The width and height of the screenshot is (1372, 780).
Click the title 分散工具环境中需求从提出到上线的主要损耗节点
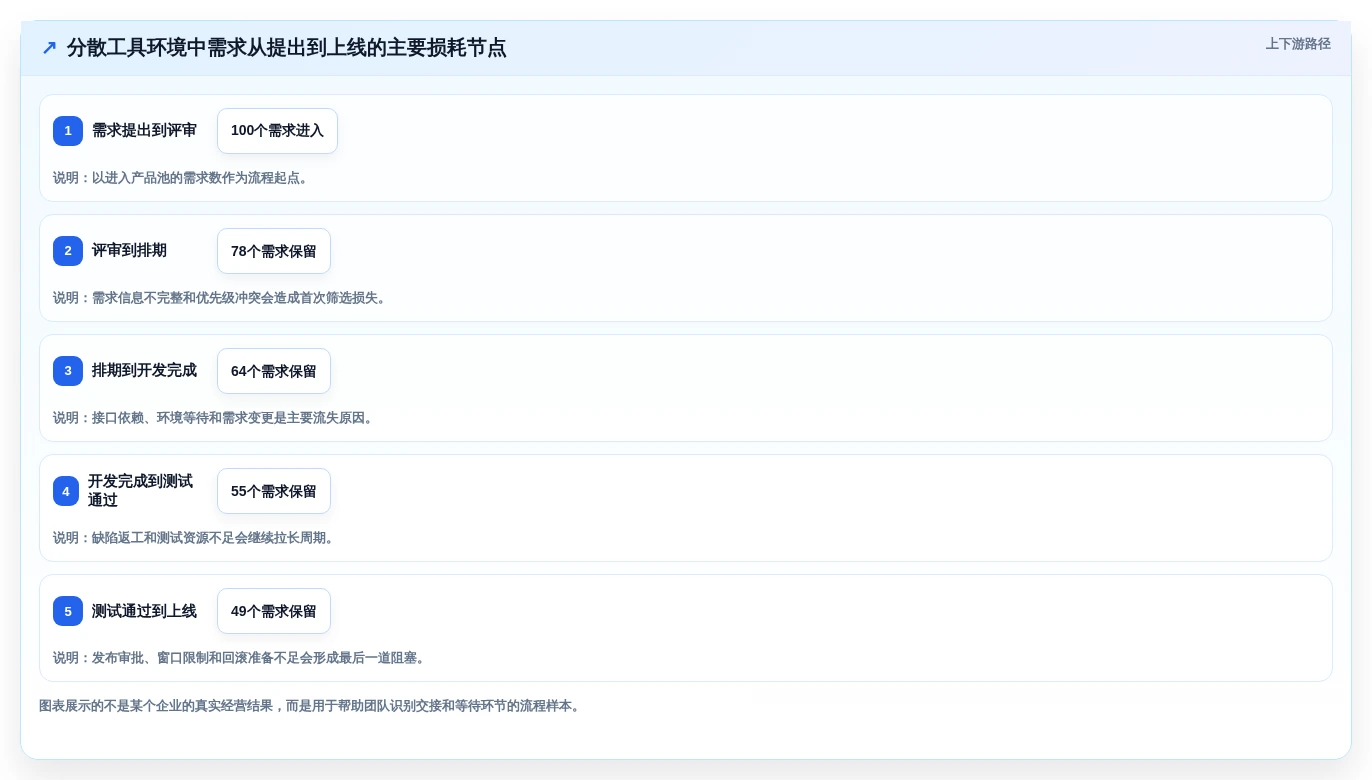pos(287,48)
